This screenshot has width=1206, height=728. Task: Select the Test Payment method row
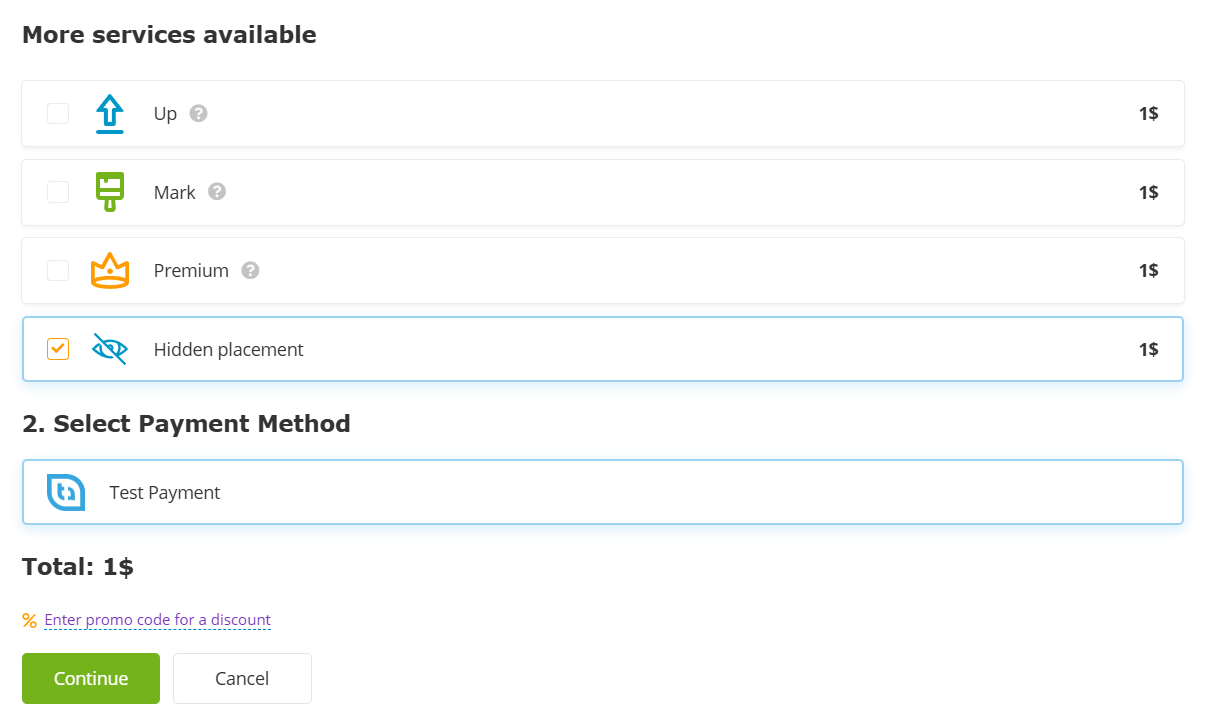pyautogui.click(x=602, y=492)
